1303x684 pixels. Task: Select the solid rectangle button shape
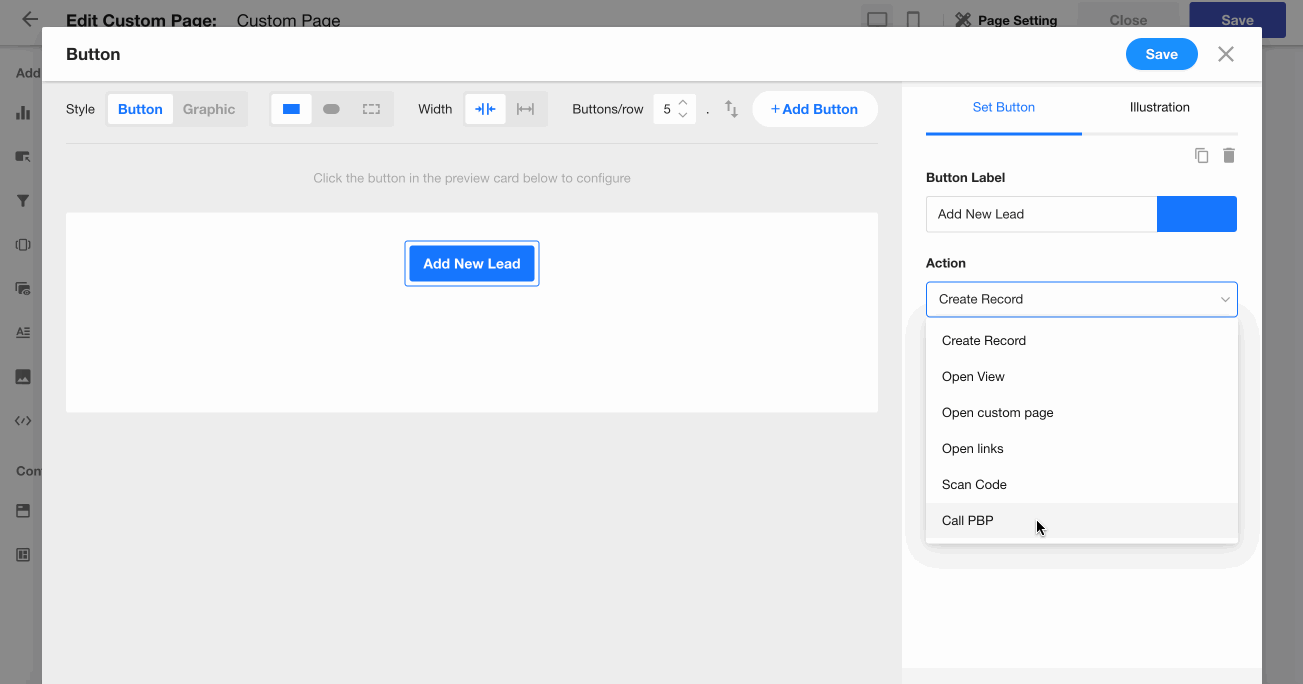pyautogui.click(x=291, y=109)
